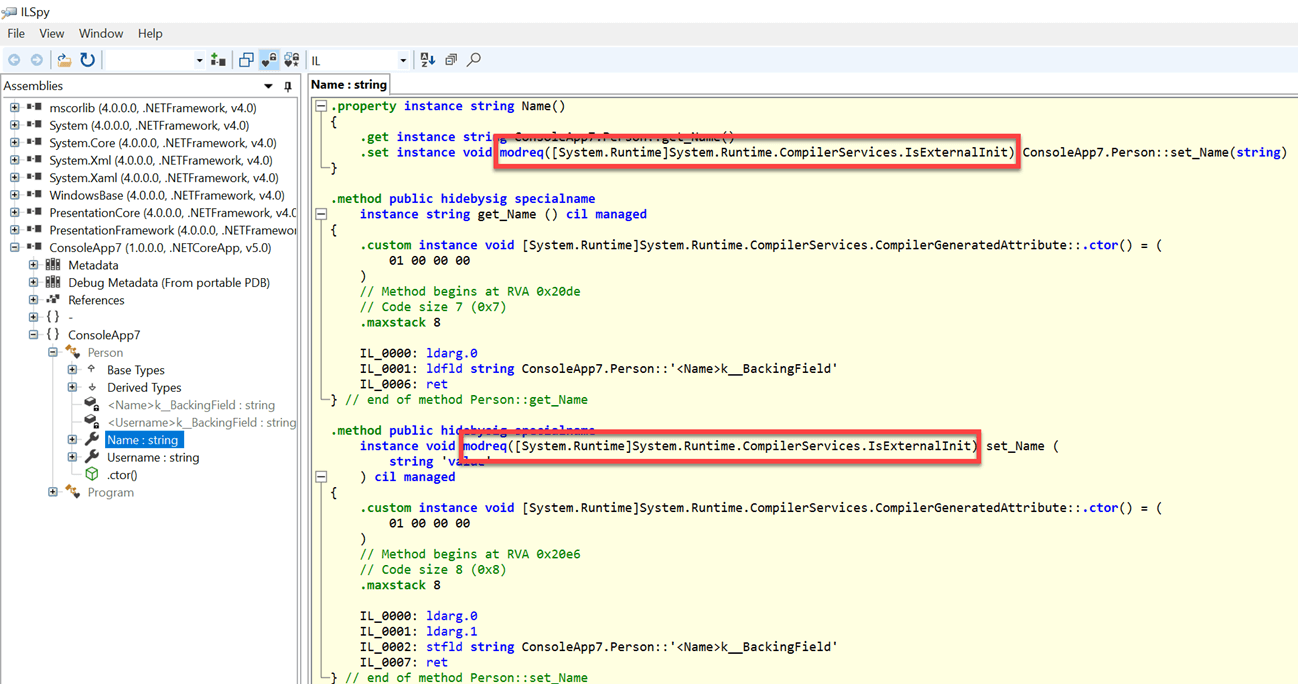Pin the Assemblies panel
This screenshot has height=684, width=1298.
(288, 86)
